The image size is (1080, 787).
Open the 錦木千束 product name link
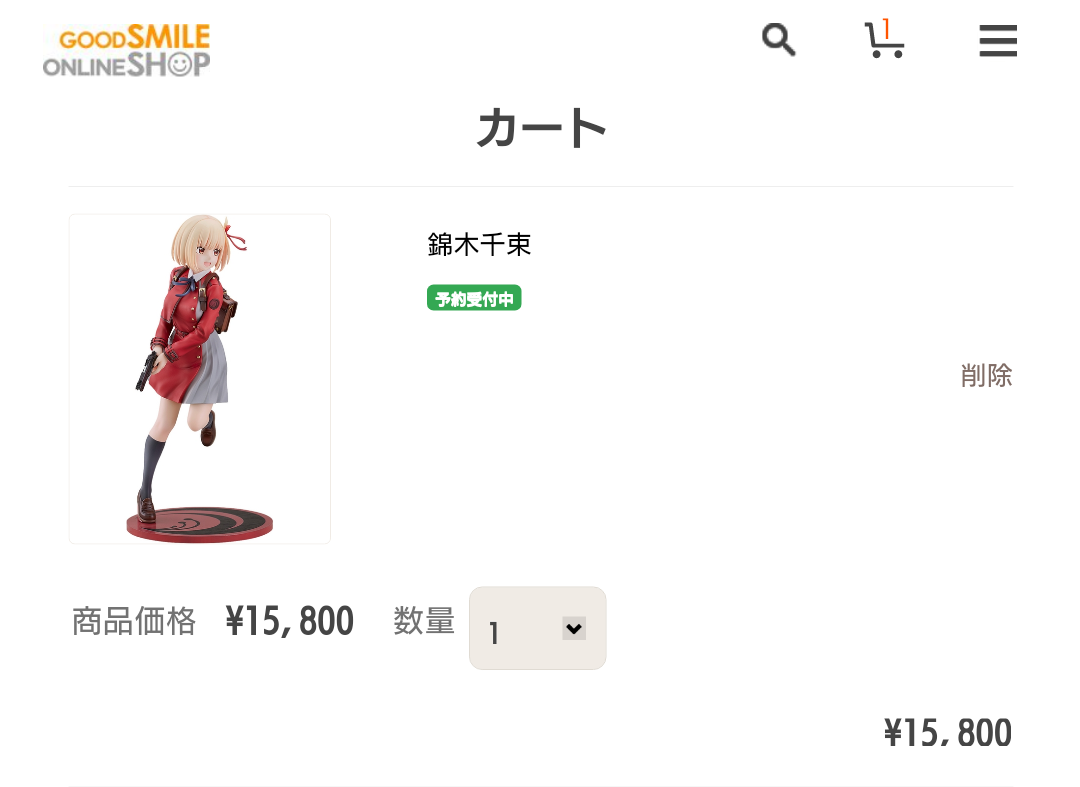click(x=479, y=245)
